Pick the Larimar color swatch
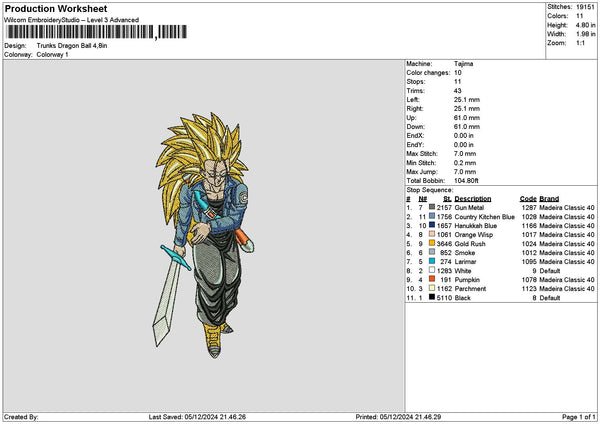The image size is (600, 424). coord(432,261)
